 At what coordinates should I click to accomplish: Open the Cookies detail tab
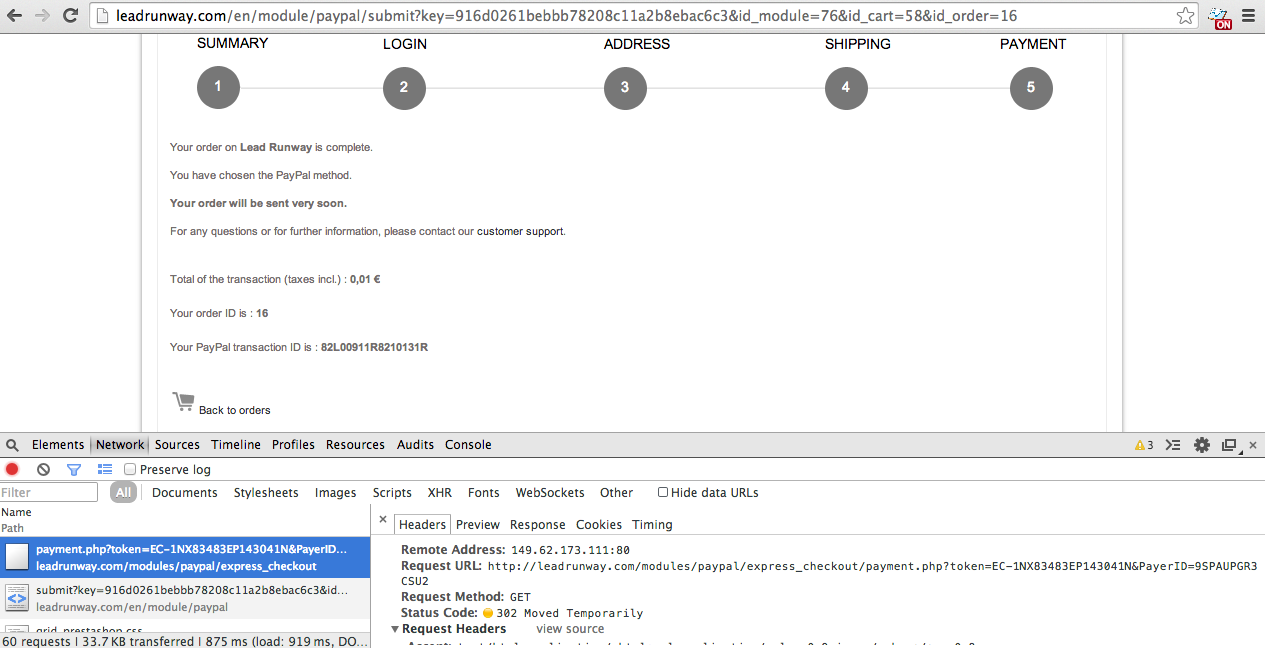[599, 525]
